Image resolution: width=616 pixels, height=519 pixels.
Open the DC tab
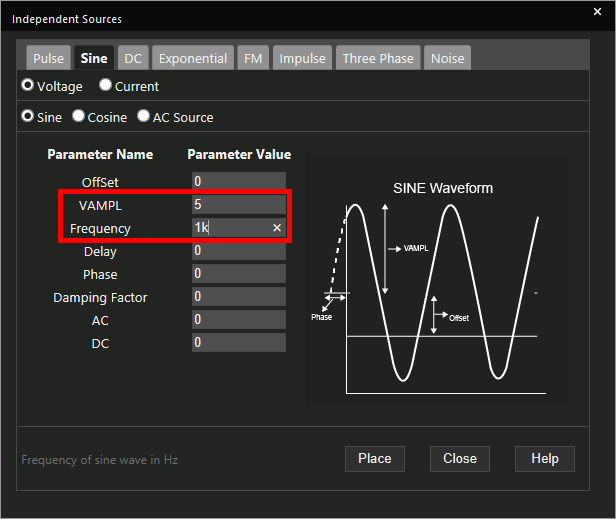pos(133,58)
